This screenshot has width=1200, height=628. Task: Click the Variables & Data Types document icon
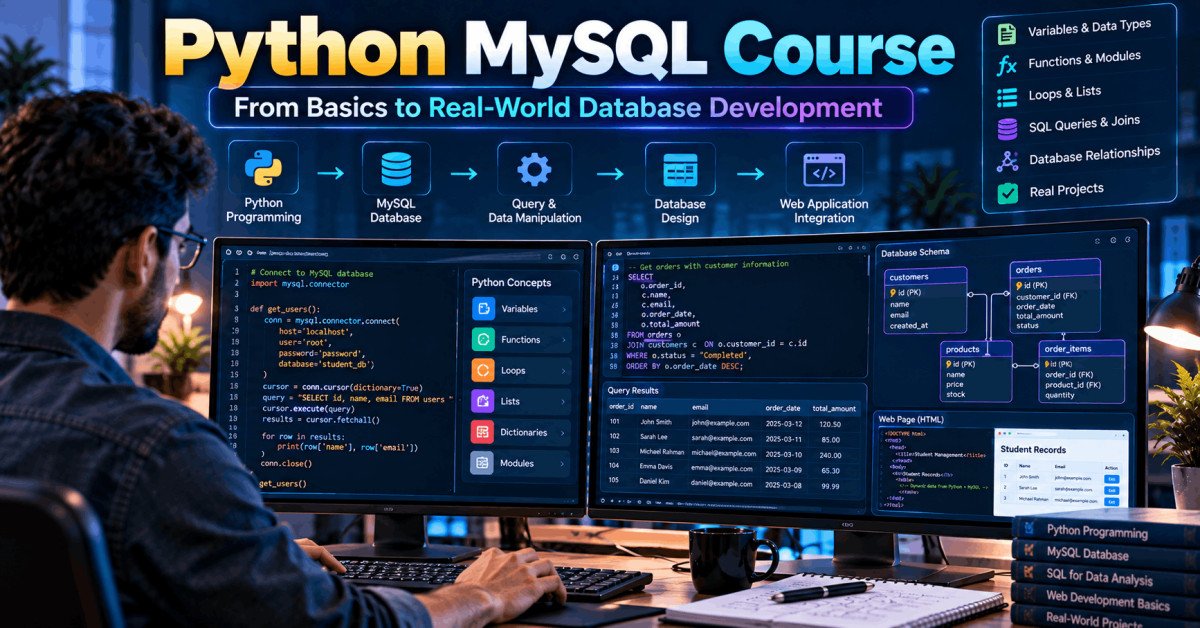tap(1007, 34)
